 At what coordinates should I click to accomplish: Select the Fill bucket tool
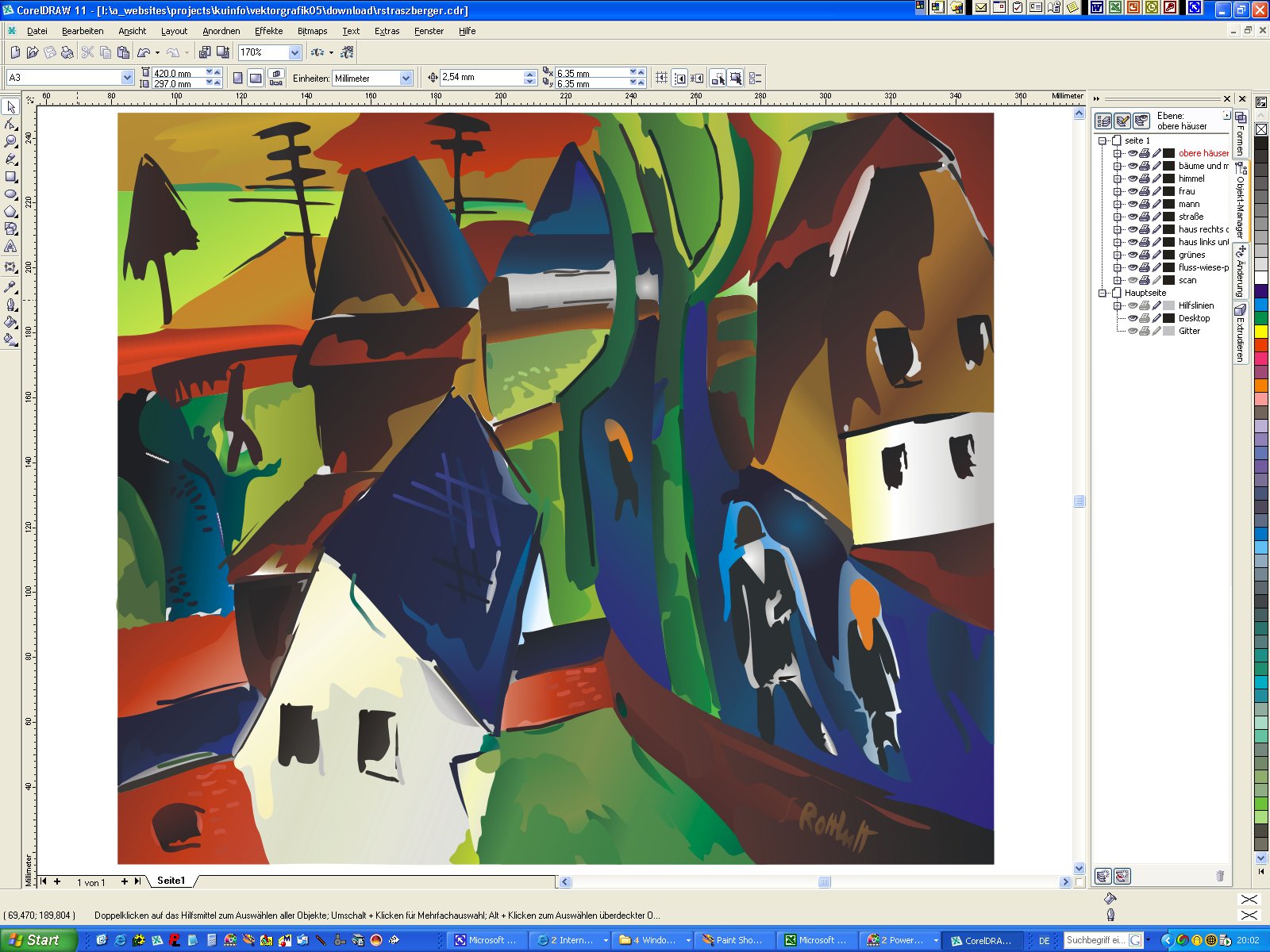11,322
